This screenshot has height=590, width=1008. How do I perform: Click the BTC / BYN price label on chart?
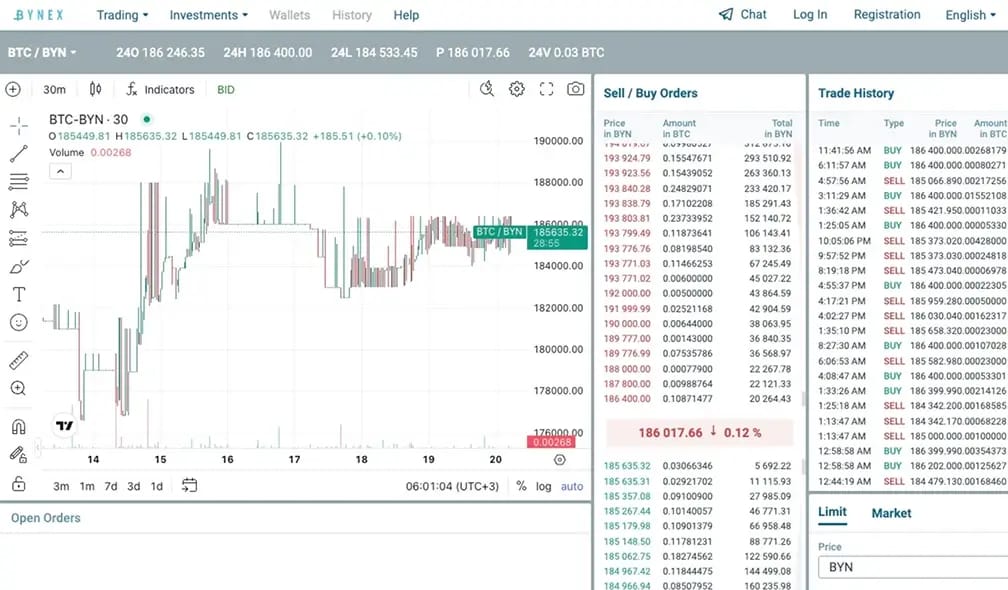coord(499,231)
